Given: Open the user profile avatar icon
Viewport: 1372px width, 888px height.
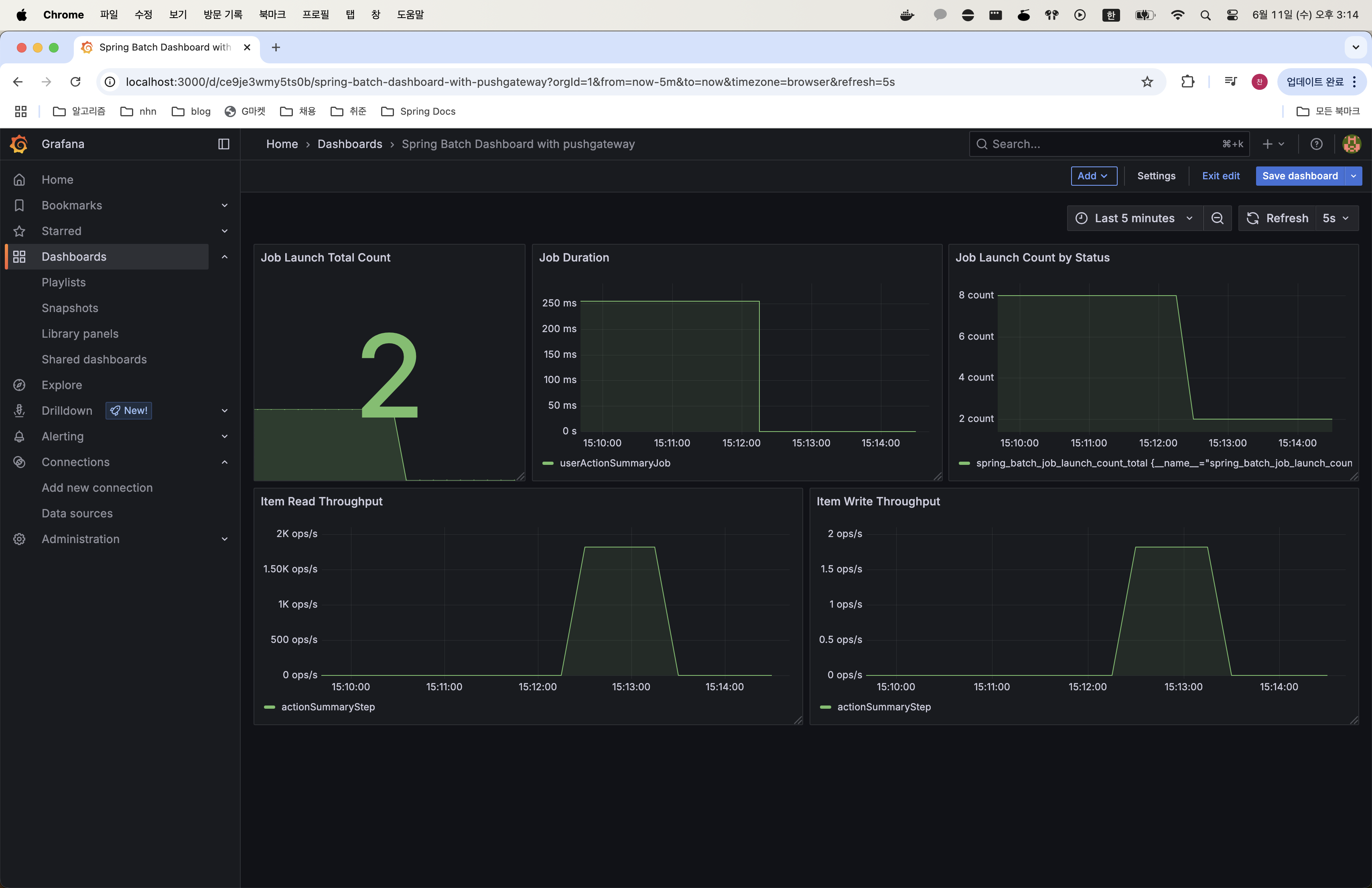Looking at the screenshot, I should coord(1351,144).
